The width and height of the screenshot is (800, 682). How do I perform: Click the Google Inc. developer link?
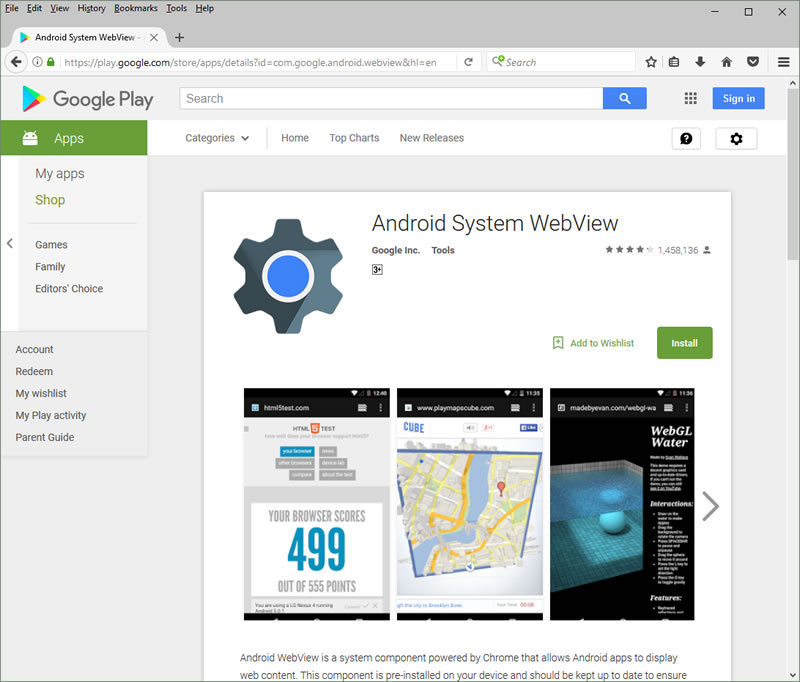(396, 250)
